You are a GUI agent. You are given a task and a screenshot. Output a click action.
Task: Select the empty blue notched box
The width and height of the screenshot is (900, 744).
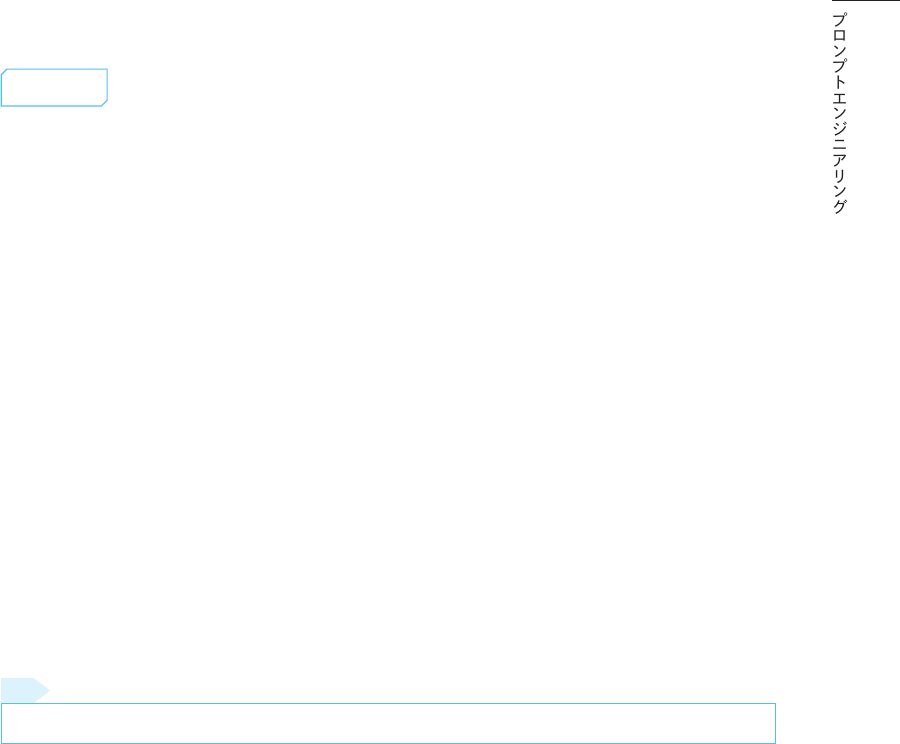click(x=55, y=88)
